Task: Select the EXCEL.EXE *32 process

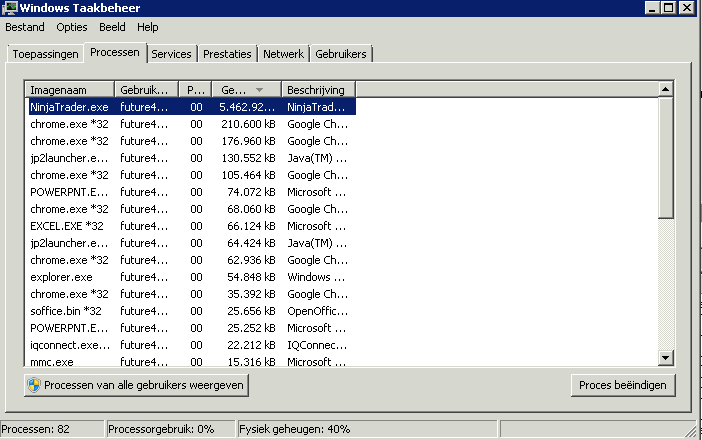Action: (x=192, y=226)
